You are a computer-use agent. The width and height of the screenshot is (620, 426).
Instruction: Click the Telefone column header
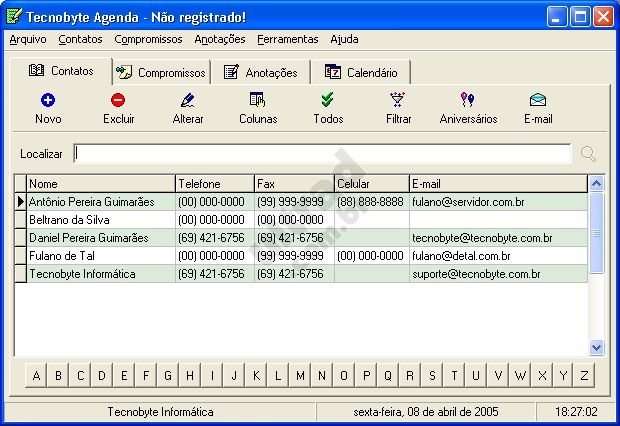click(215, 184)
